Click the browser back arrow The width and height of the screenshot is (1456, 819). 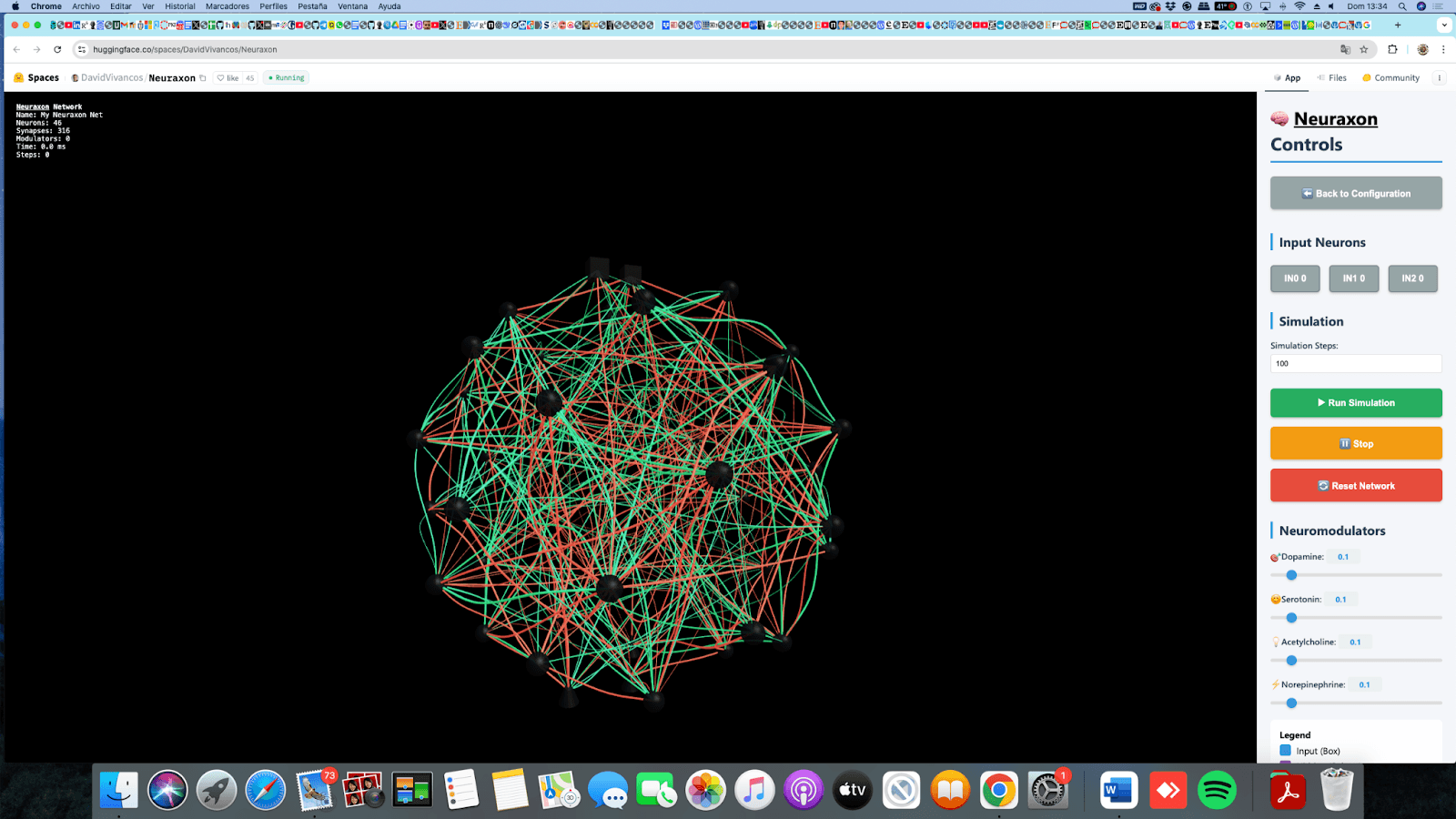pos(16,49)
